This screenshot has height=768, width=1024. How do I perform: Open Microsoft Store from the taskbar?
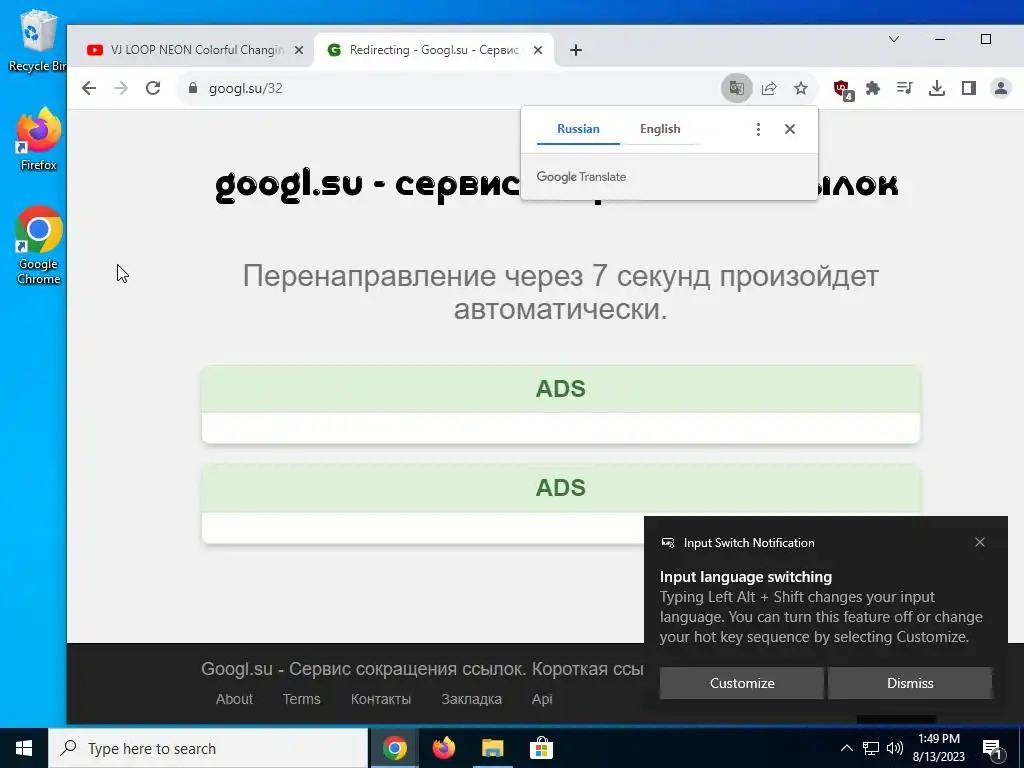point(541,748)
